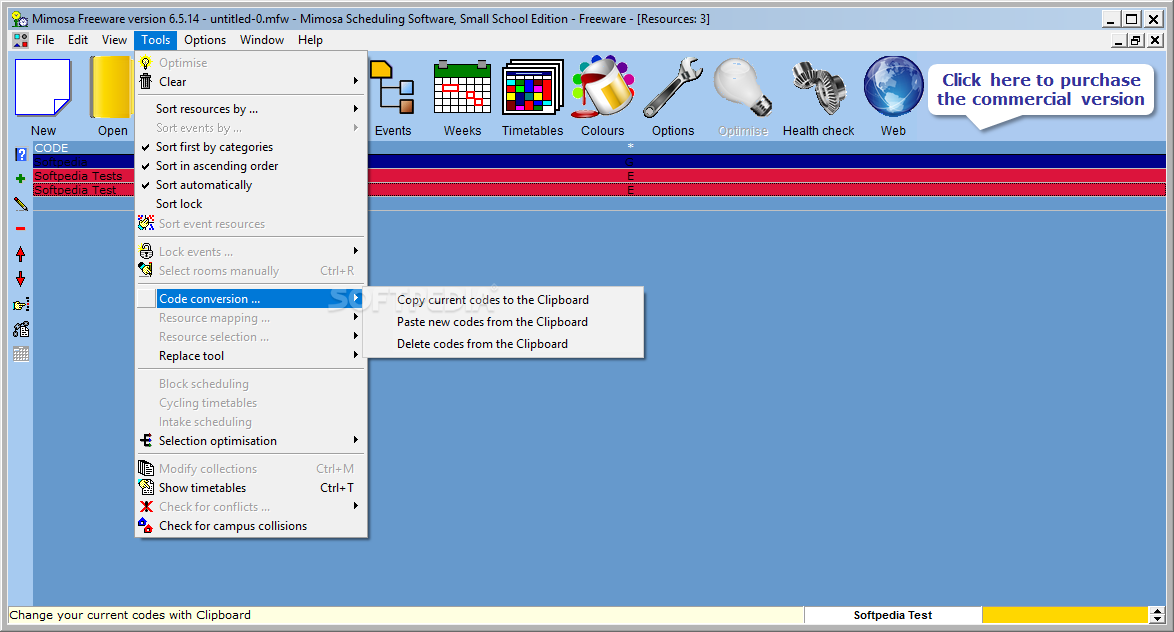The height and width of the screenshot is (632, 1174).
Task: Expand the Clear submenu
Action: (356, 81)
